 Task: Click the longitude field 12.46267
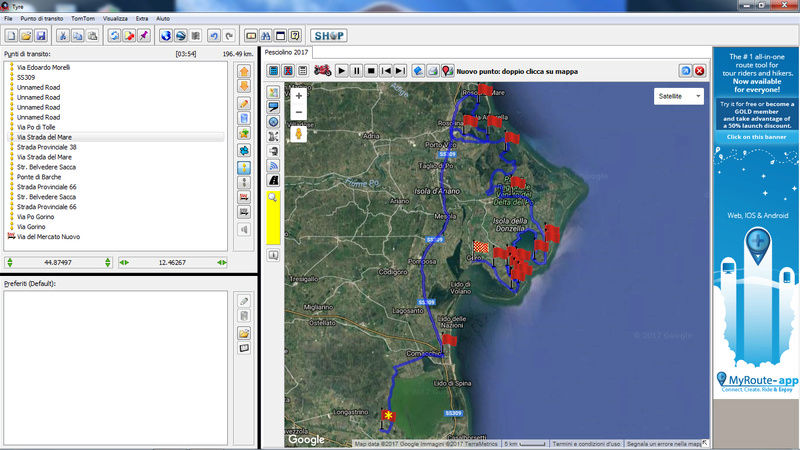(172, 262)
